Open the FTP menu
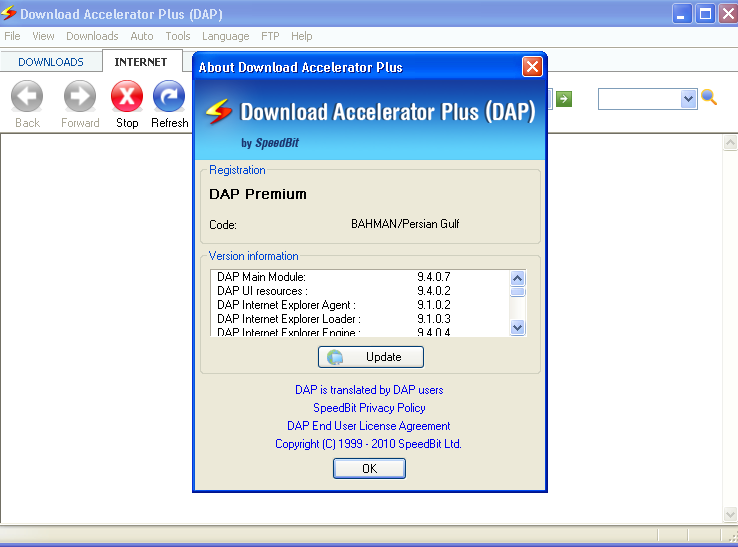Screen dimensions: 738x547 pos(270,36)
